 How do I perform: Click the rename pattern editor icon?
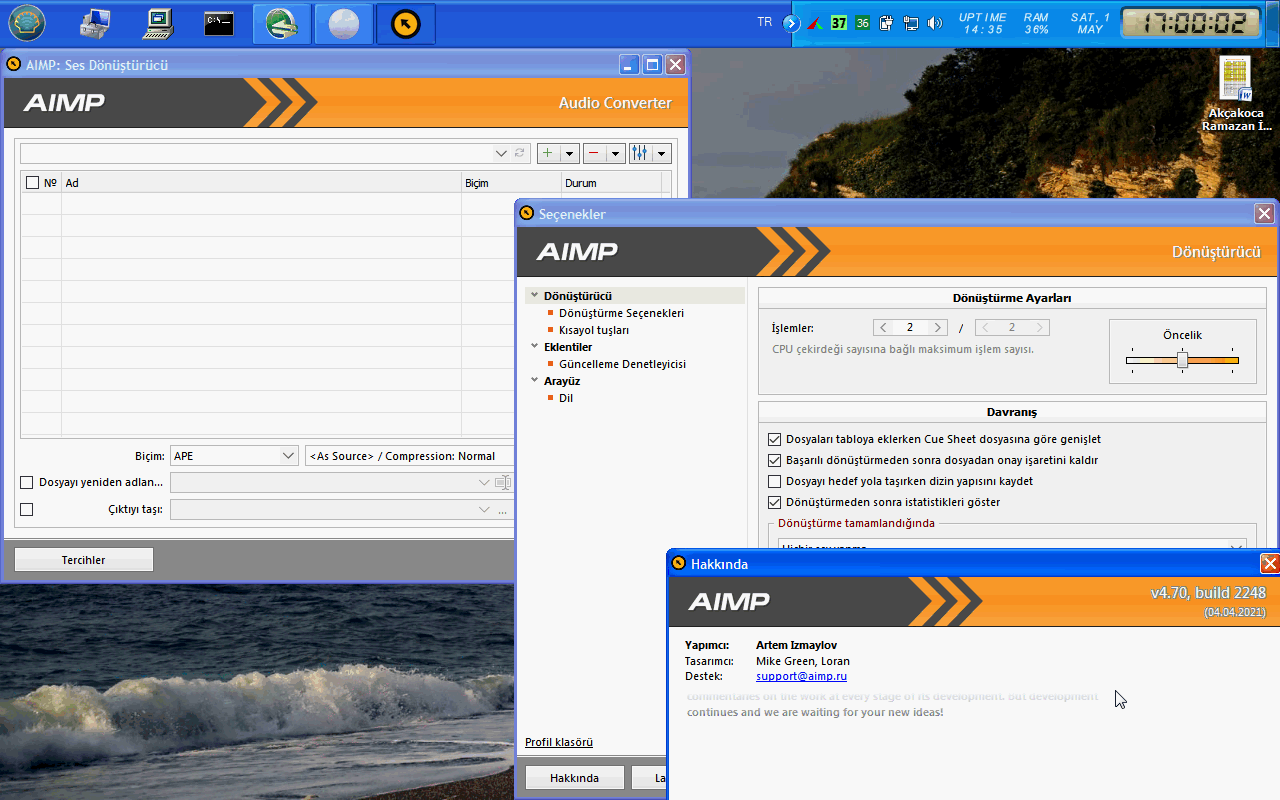tap(503, 482)
